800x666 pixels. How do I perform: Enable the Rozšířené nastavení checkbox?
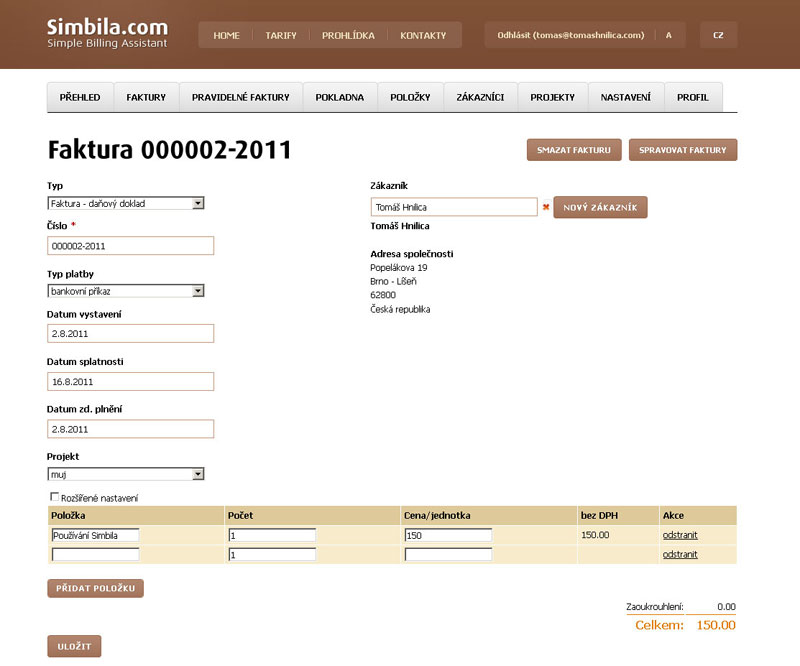54,497
